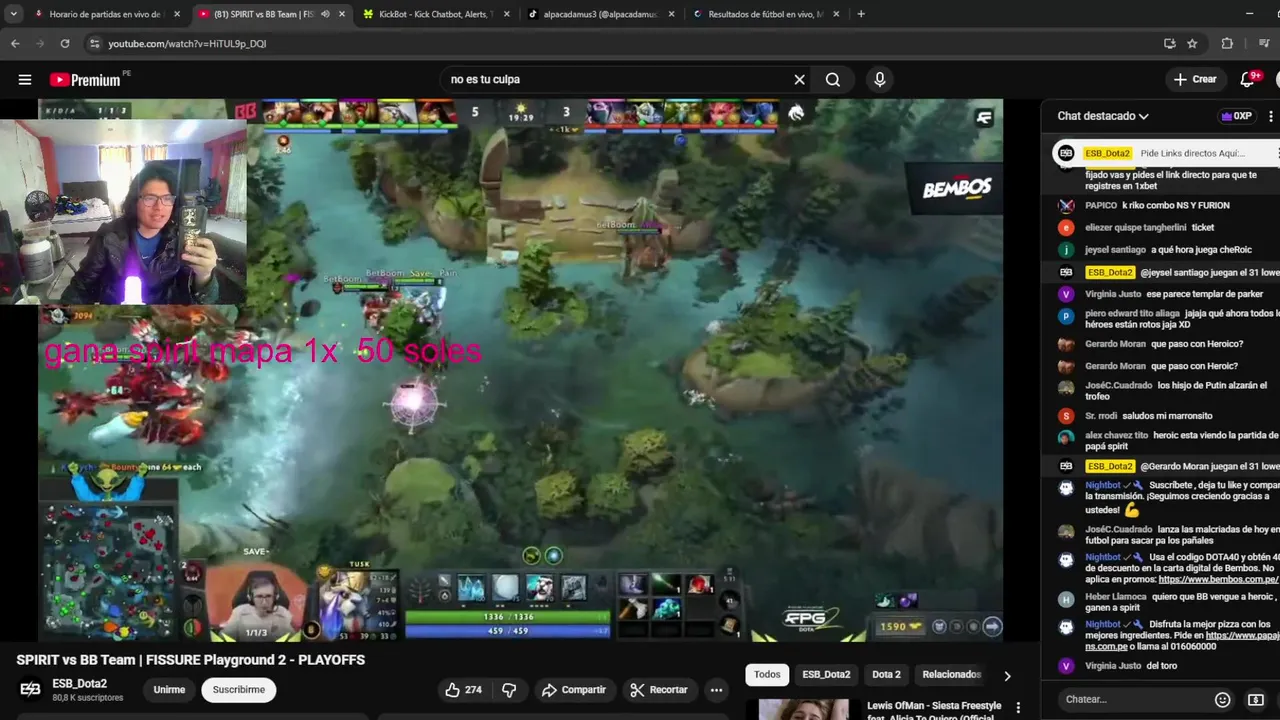
Task: Click the install app icon in address bar
Action: coord(1169,44)
